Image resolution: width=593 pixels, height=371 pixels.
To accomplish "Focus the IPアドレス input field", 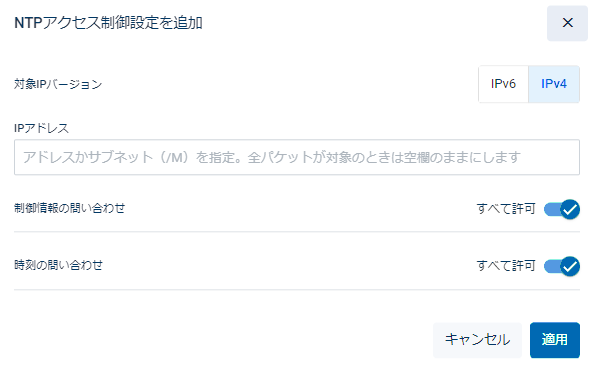I will coord(297,157).
